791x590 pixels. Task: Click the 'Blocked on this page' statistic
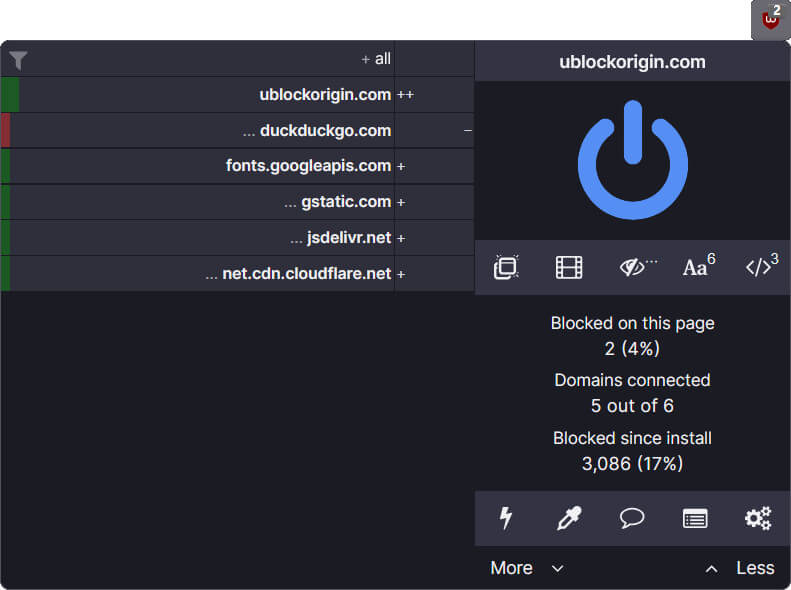(633, 336)
